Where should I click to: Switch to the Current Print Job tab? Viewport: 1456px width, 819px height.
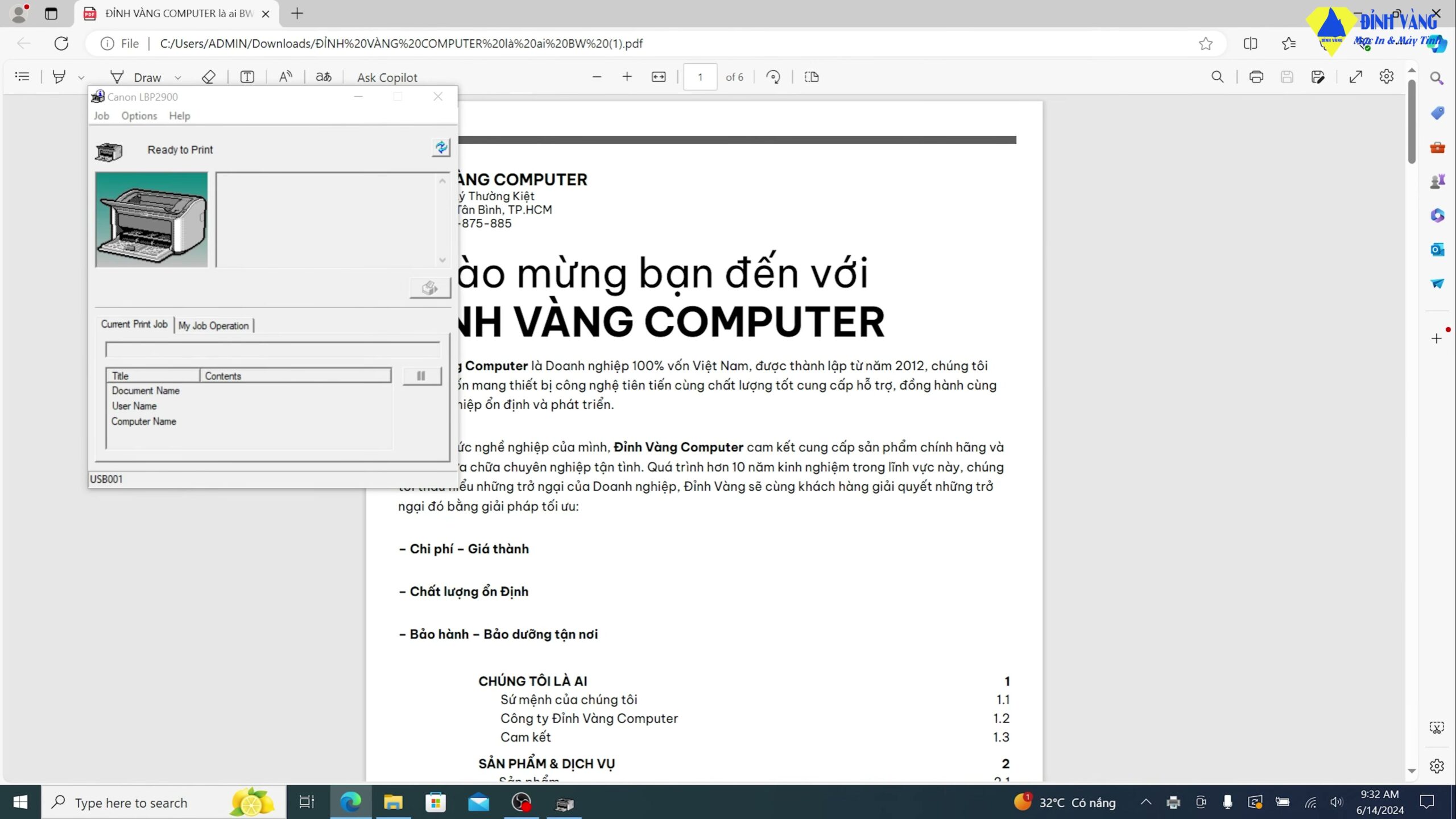[x=134, y=324]
